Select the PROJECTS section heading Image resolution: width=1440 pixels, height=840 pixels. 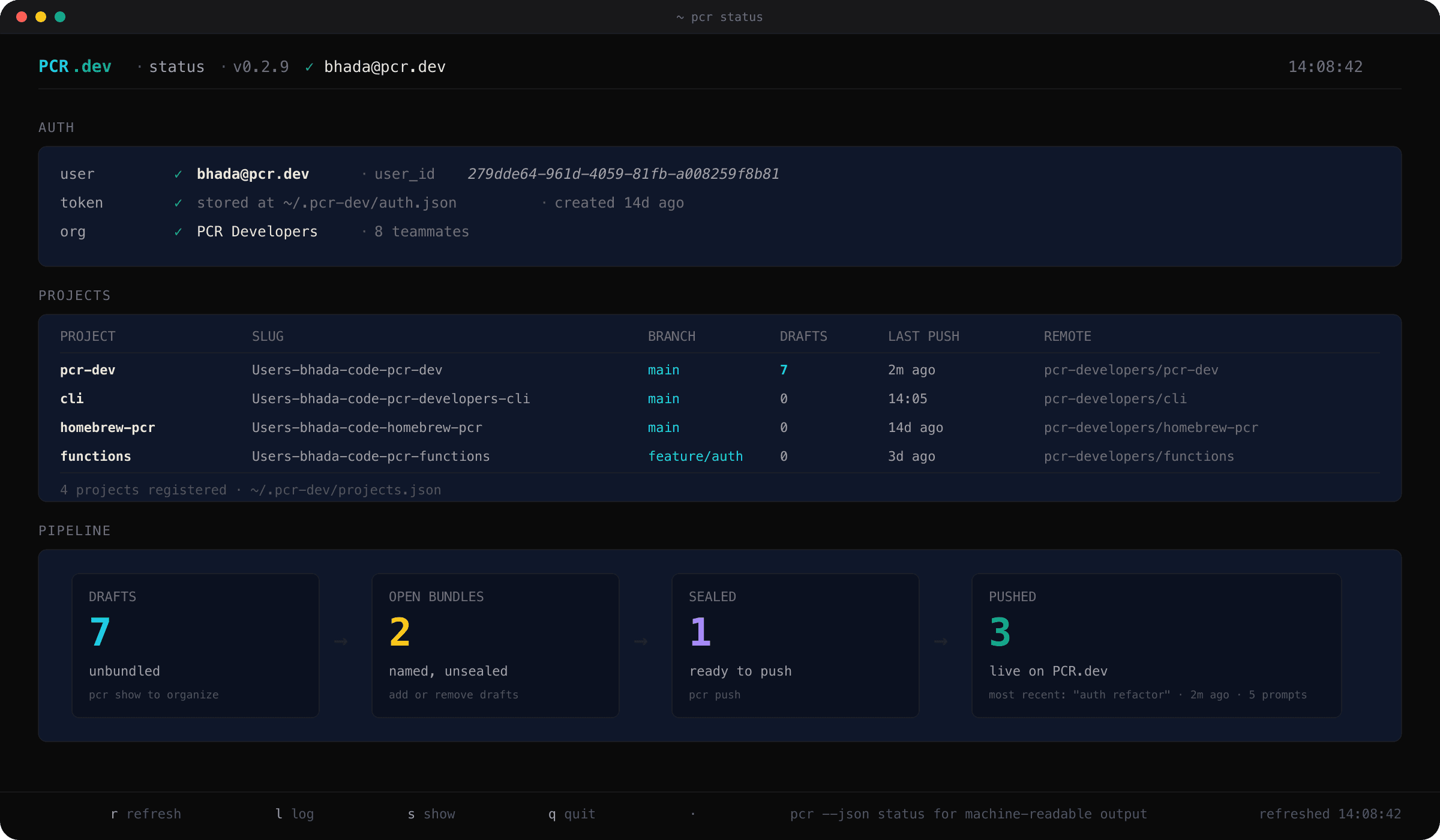point(74,296)
